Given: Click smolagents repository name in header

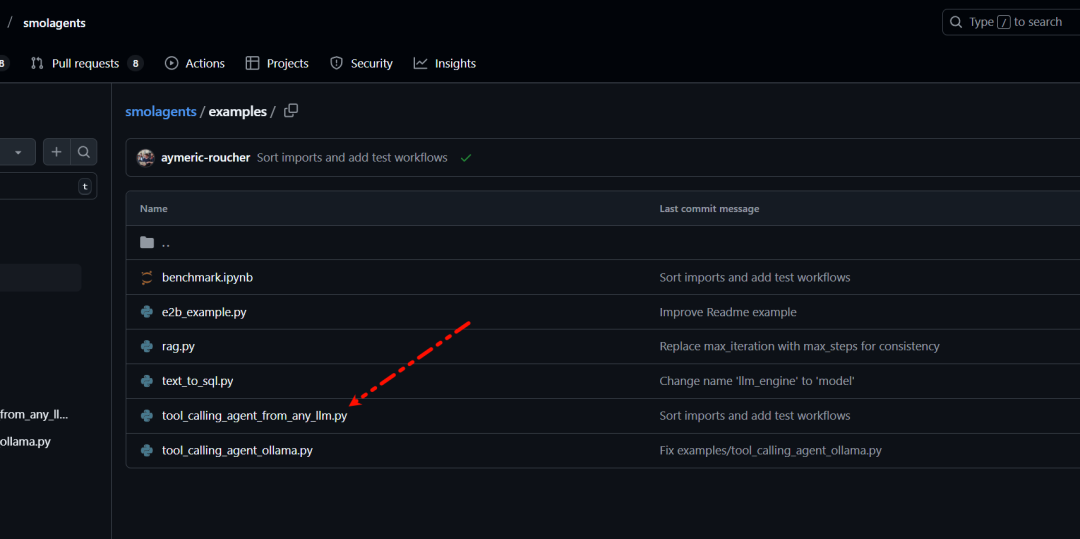Looking at the screenshot, I should (54, 23).
